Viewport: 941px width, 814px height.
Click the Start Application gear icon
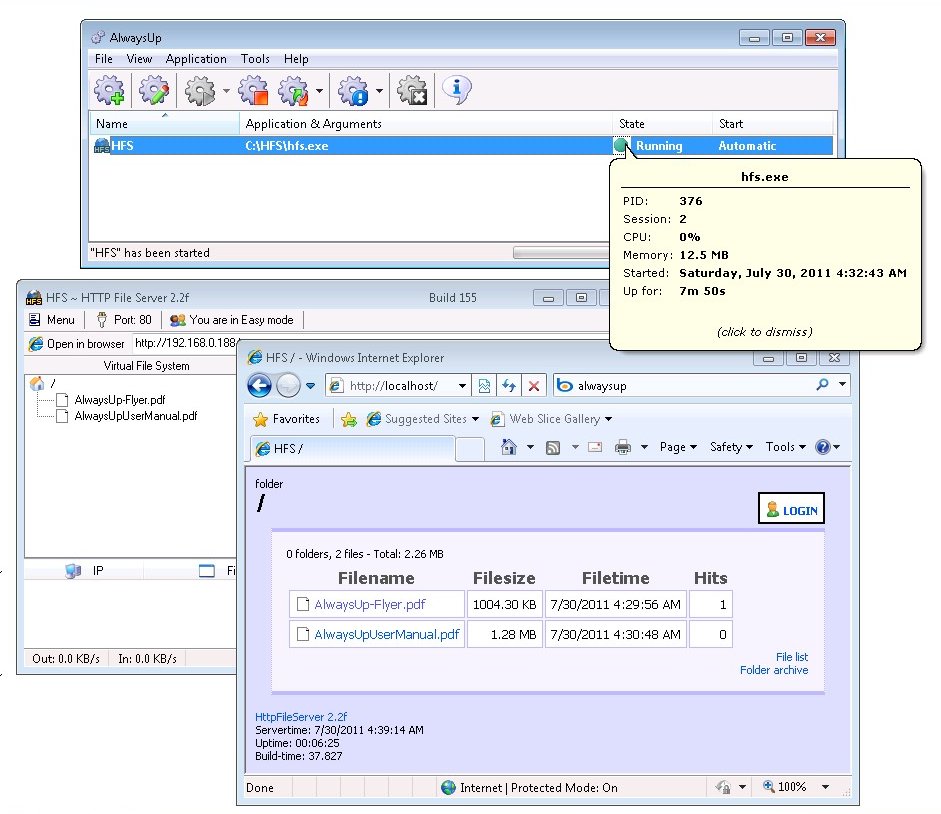coord(200,90)
